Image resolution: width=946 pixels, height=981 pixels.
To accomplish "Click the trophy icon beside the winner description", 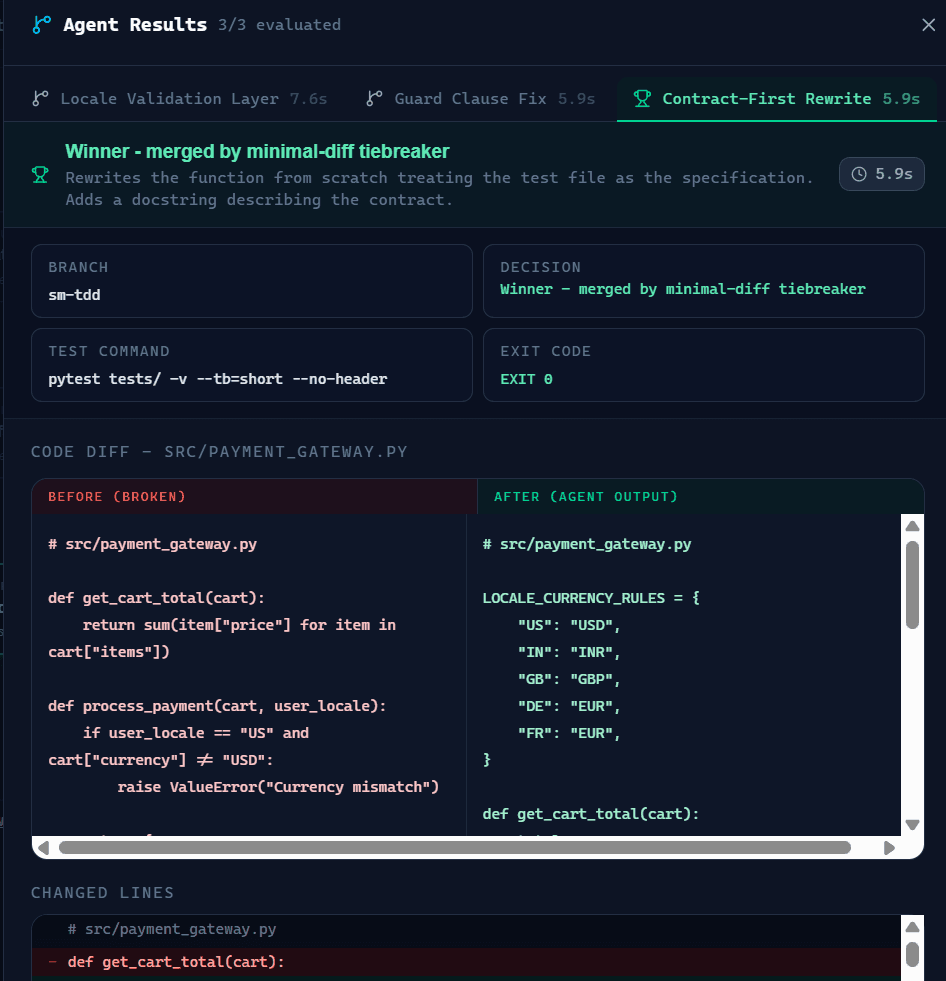I will tap(40, 175).
